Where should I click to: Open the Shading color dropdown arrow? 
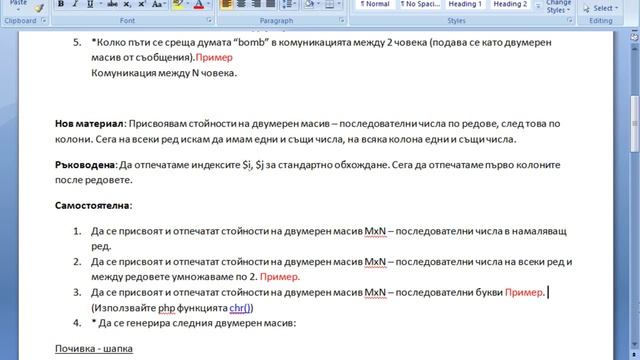[318, 4]
